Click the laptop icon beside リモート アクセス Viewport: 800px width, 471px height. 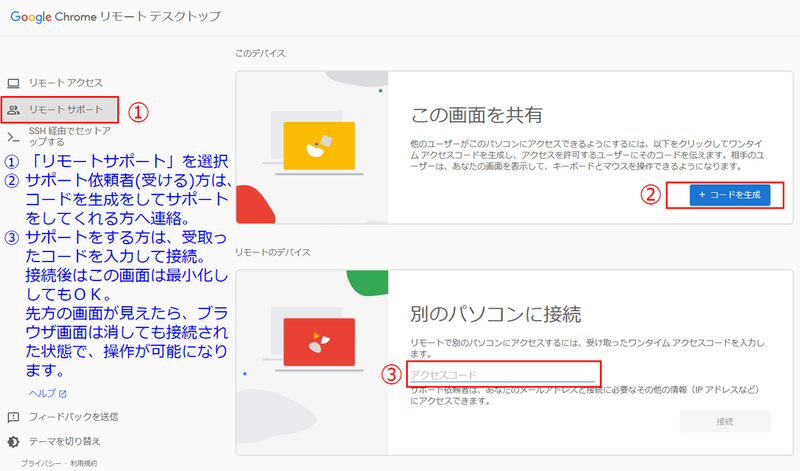tap(13, 83)
